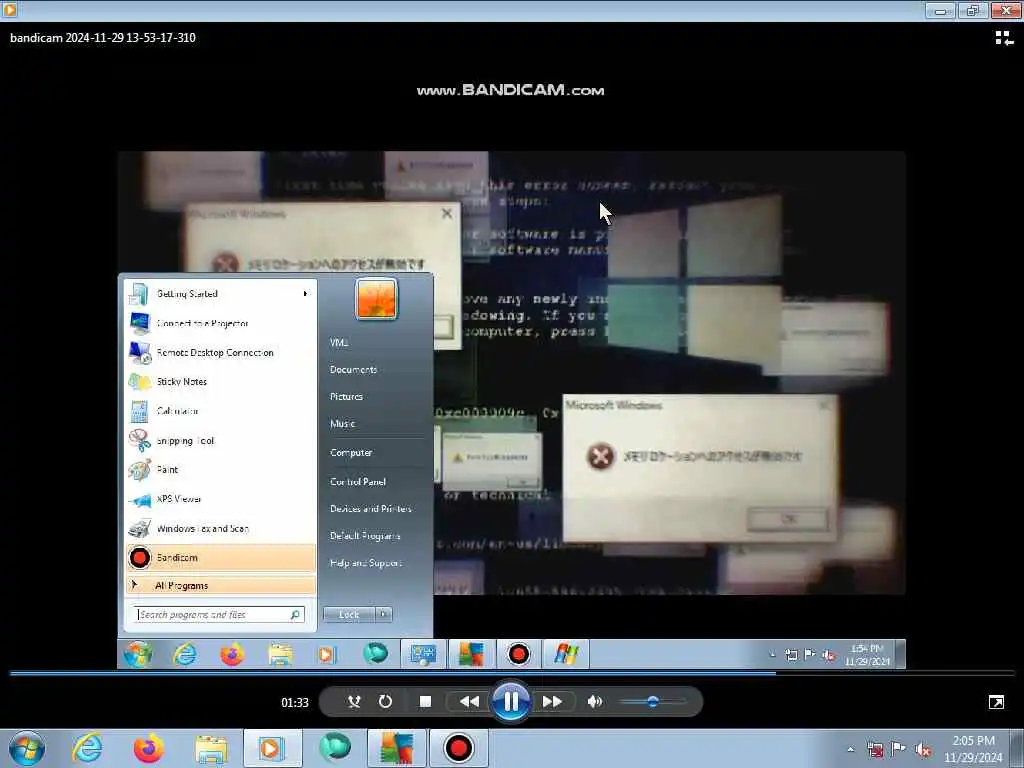Open Bandicam recorder from bottom taskbar
1024x768 pixels.
point(458,748)
